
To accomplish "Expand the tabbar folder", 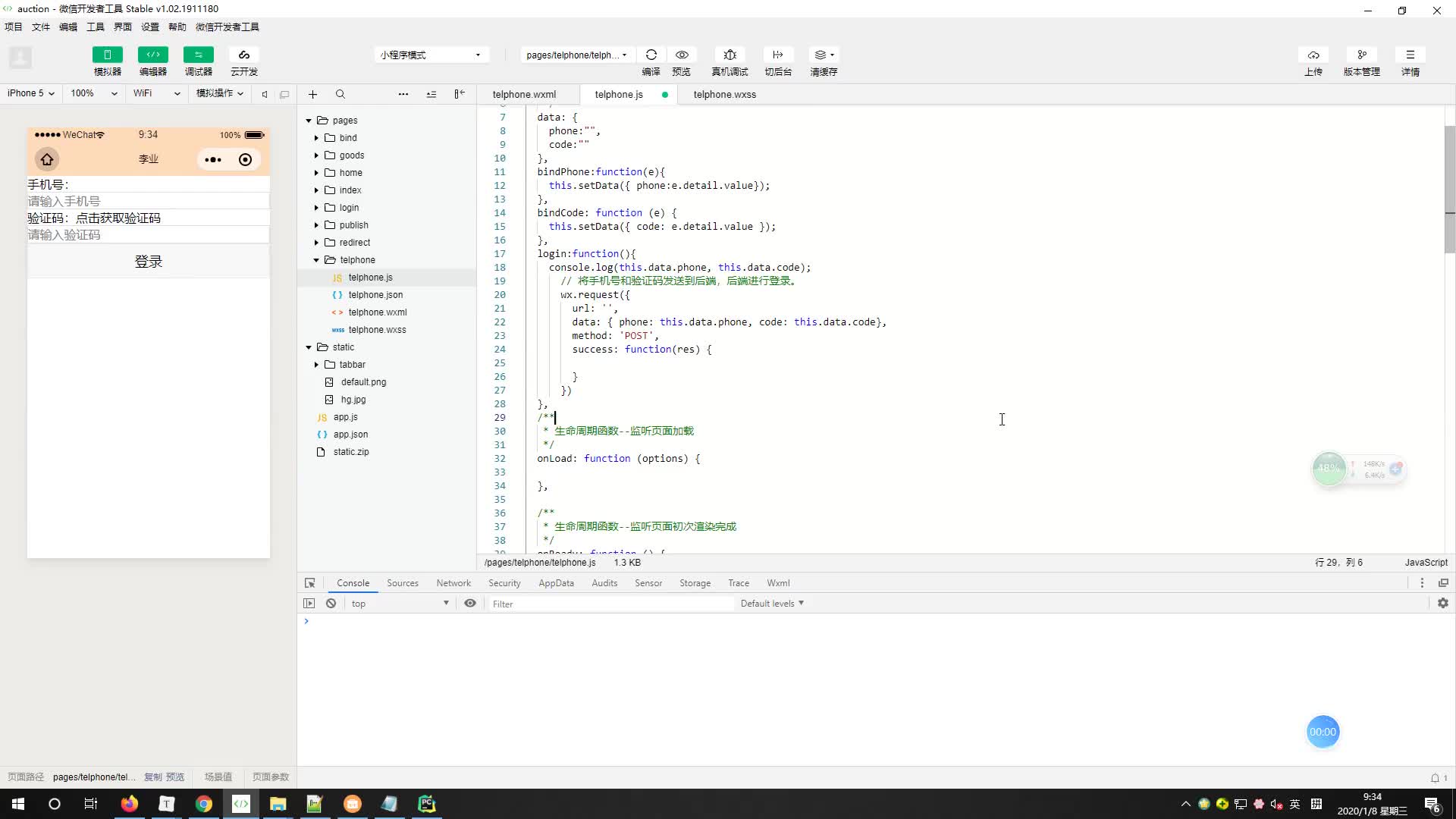I will [x=316, y=365].
